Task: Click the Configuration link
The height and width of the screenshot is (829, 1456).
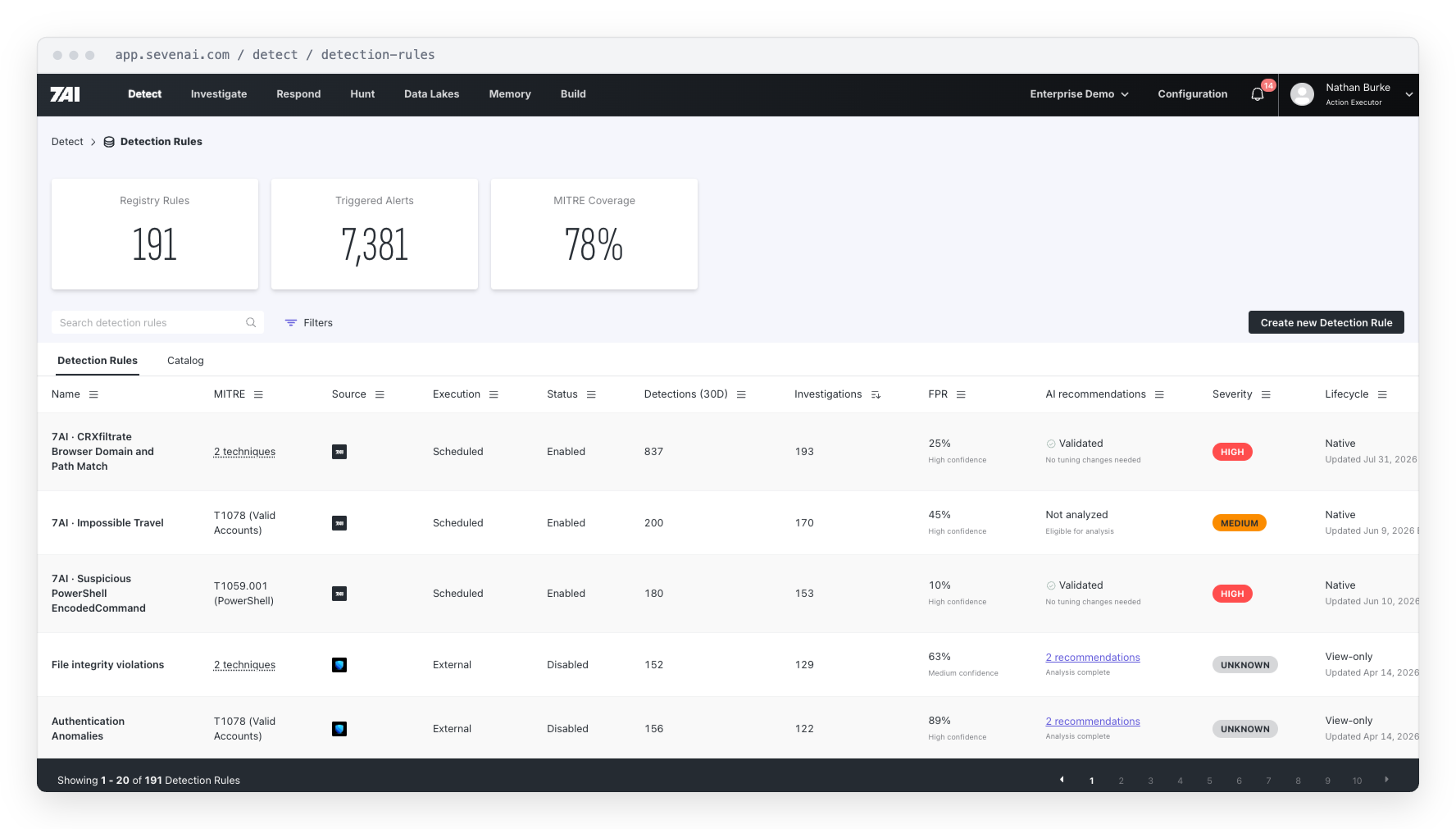Action: (1193, 94)
